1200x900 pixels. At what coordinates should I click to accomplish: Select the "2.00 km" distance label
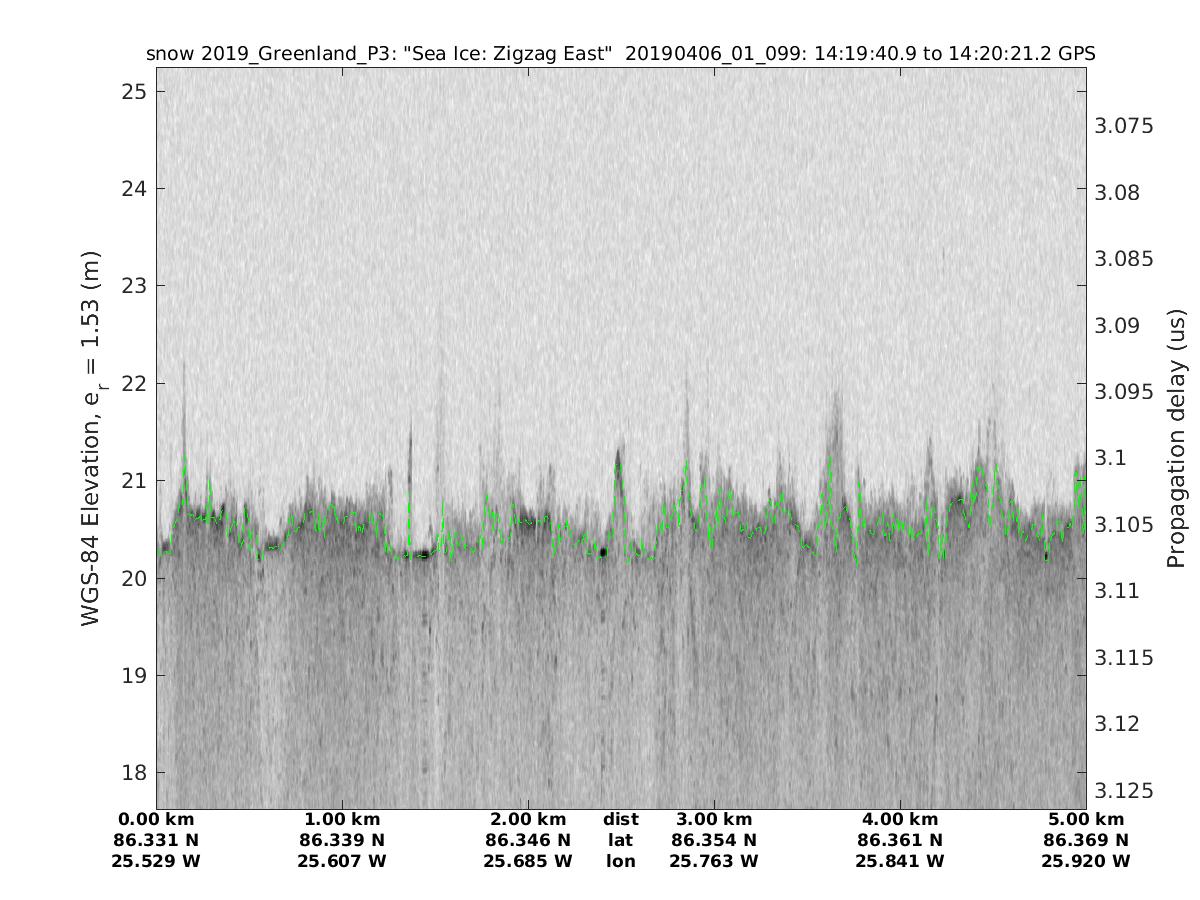point(528,819)
